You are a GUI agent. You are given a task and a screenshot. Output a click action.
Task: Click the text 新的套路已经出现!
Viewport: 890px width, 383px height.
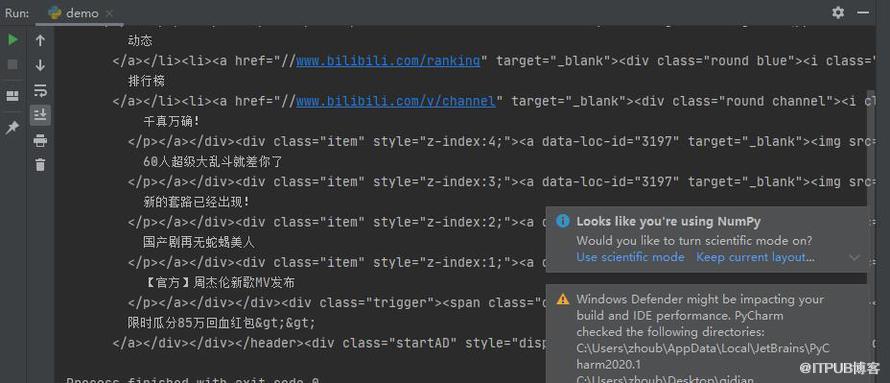click(x=196, y=202)
